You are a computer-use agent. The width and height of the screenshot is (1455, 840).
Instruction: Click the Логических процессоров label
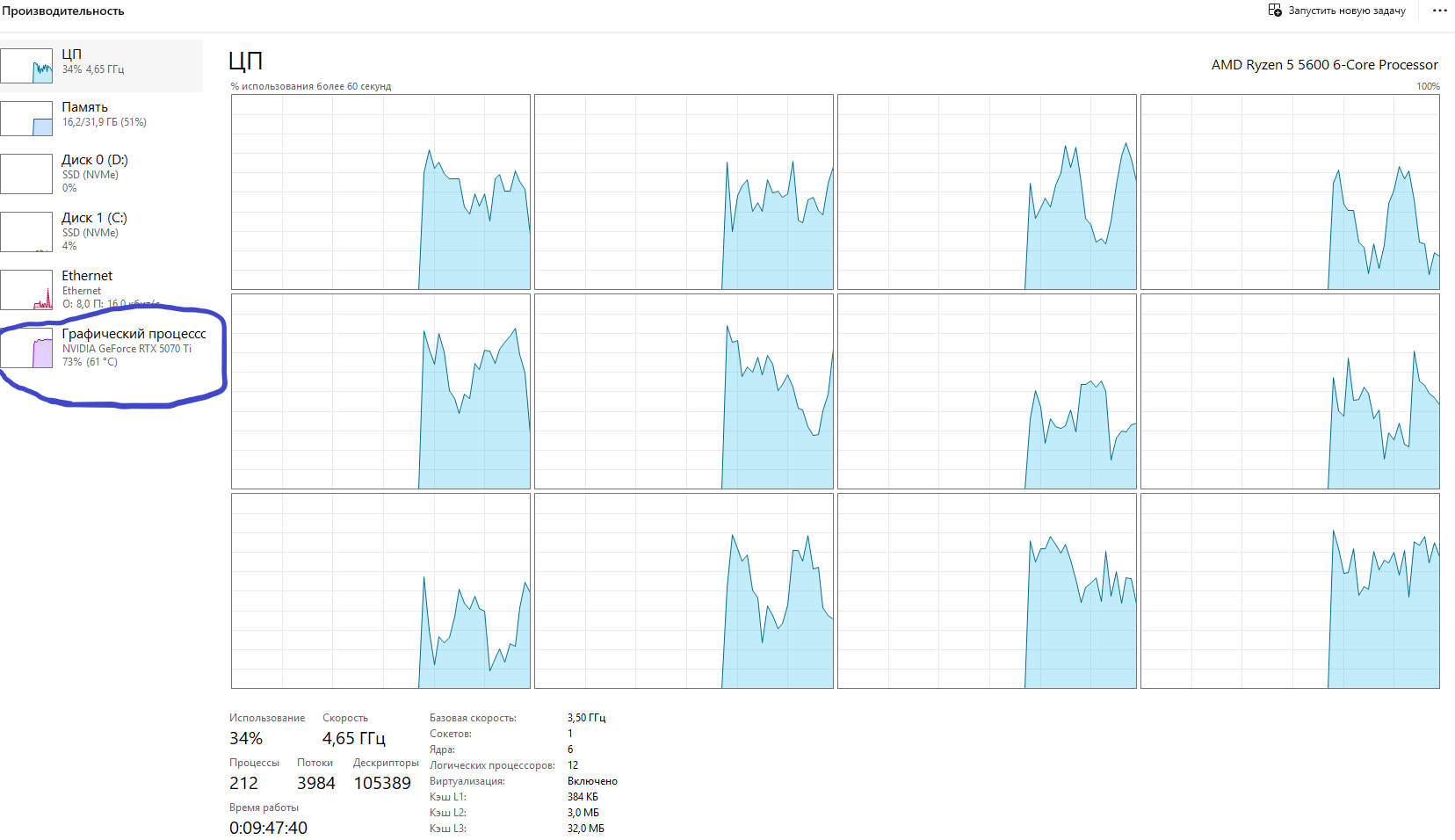492,765
